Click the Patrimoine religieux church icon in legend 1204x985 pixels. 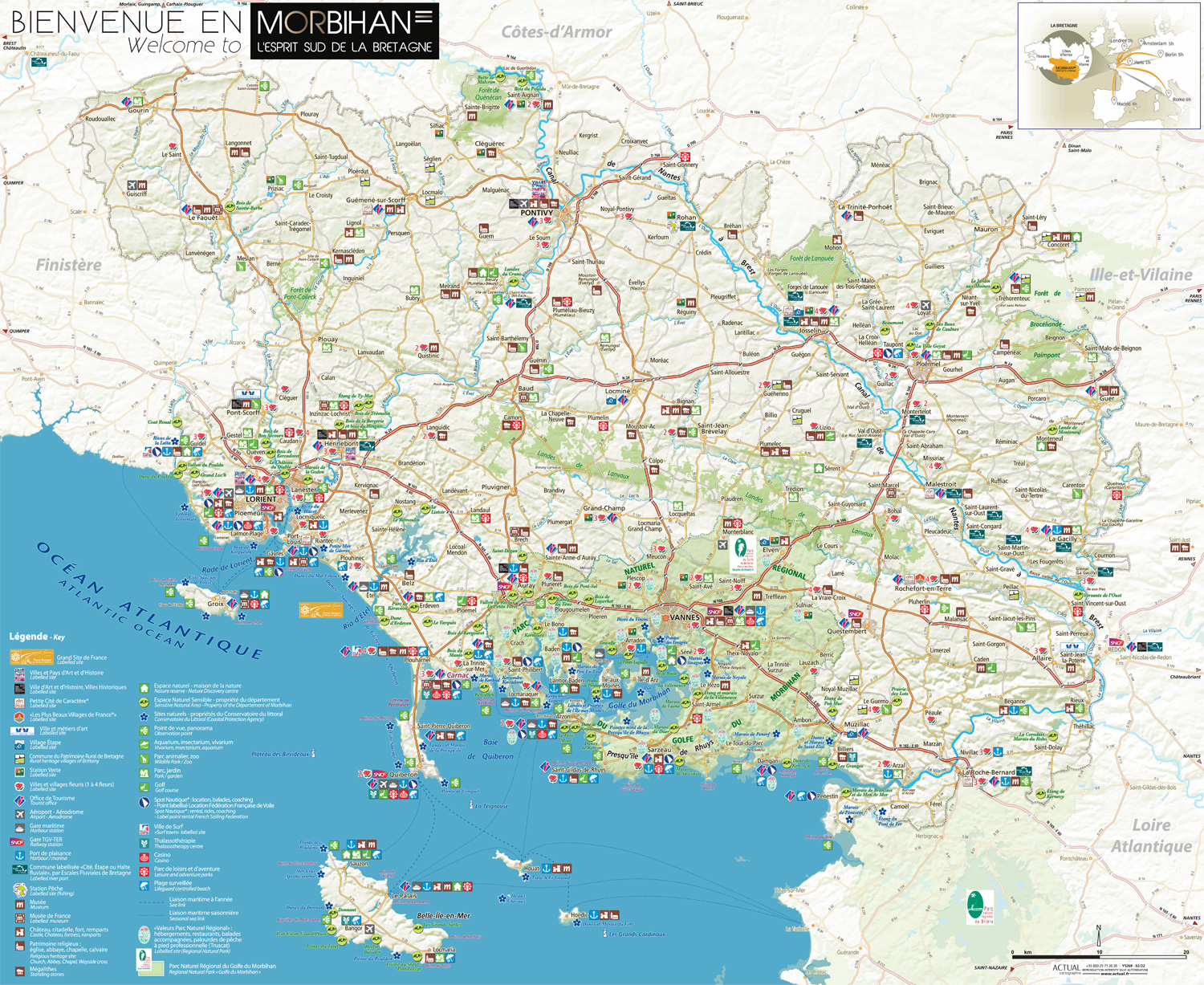pos(20,947)
